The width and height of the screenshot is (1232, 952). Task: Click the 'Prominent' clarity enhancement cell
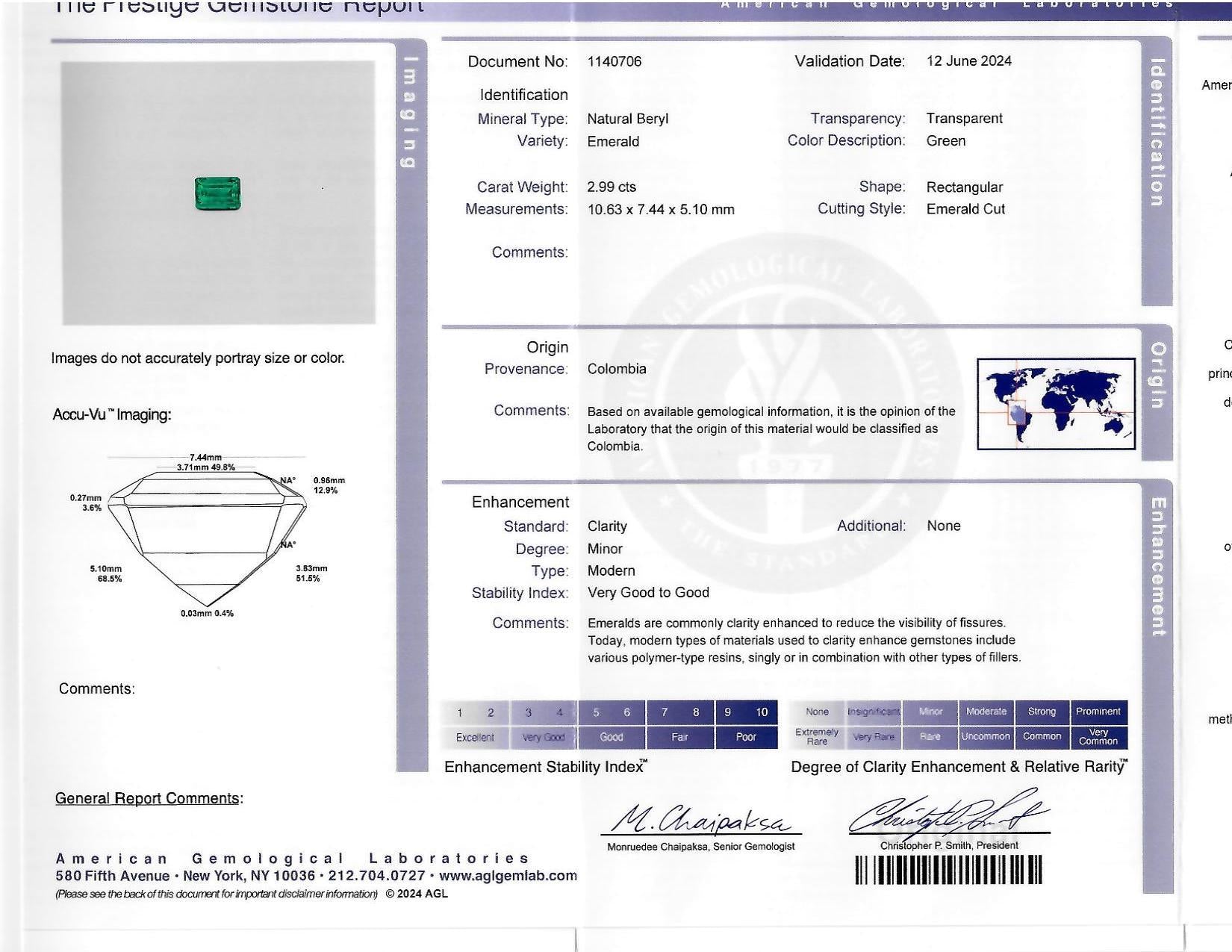coord(1098,712)
